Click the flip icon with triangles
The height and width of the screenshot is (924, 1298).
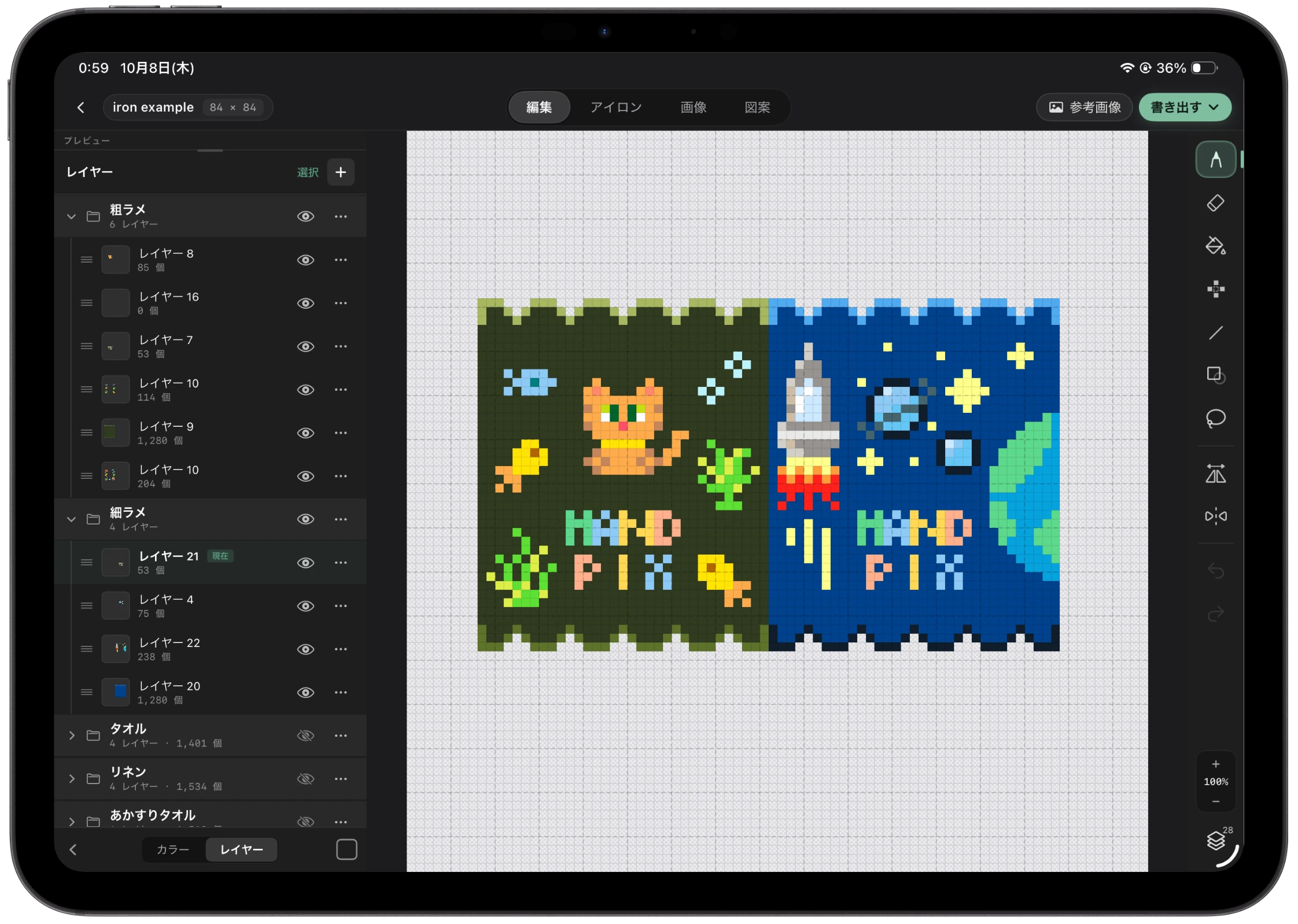point(1215,474)
